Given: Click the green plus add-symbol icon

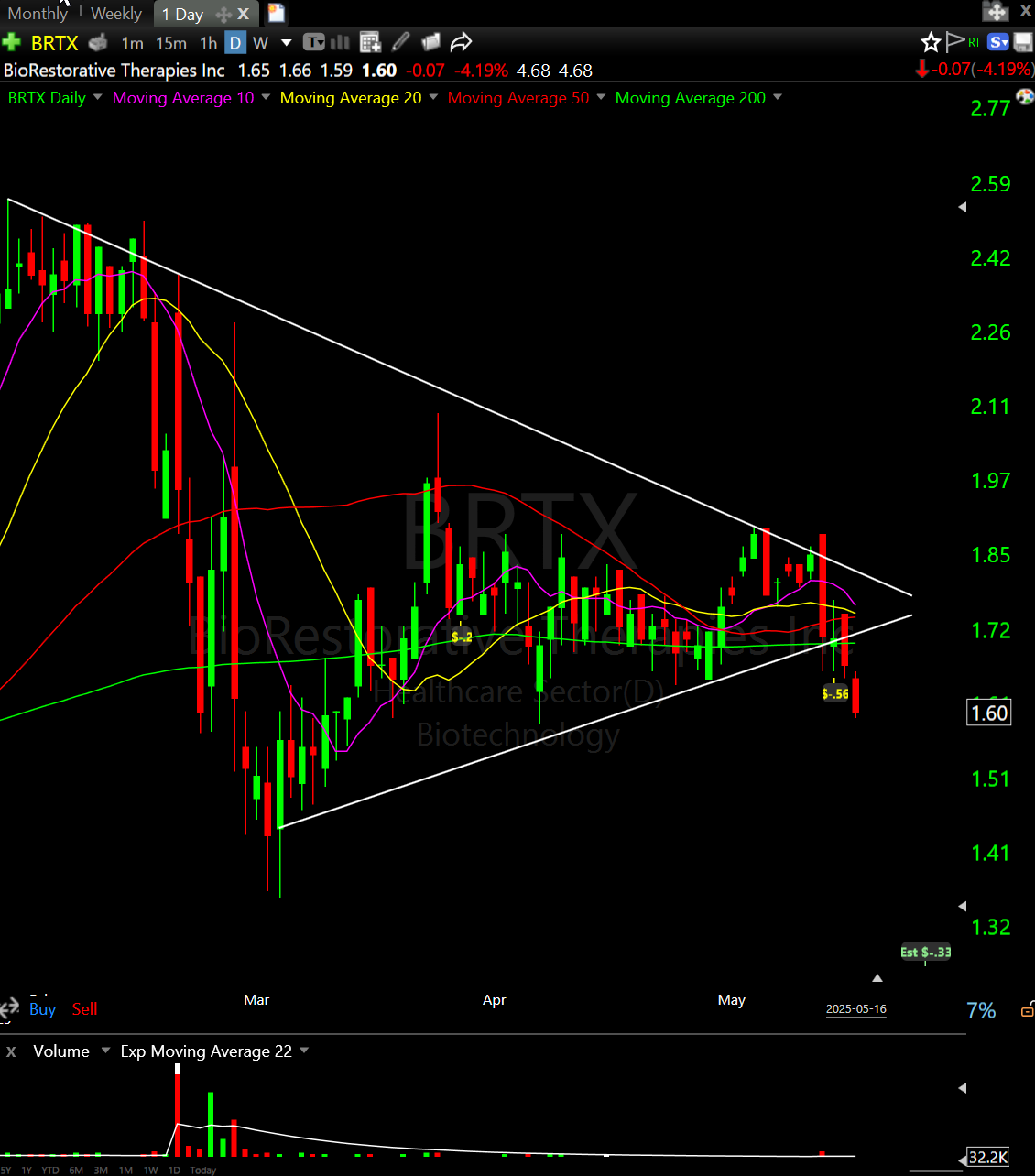Looking at the screenshot, I should click(x=12, y=42).
